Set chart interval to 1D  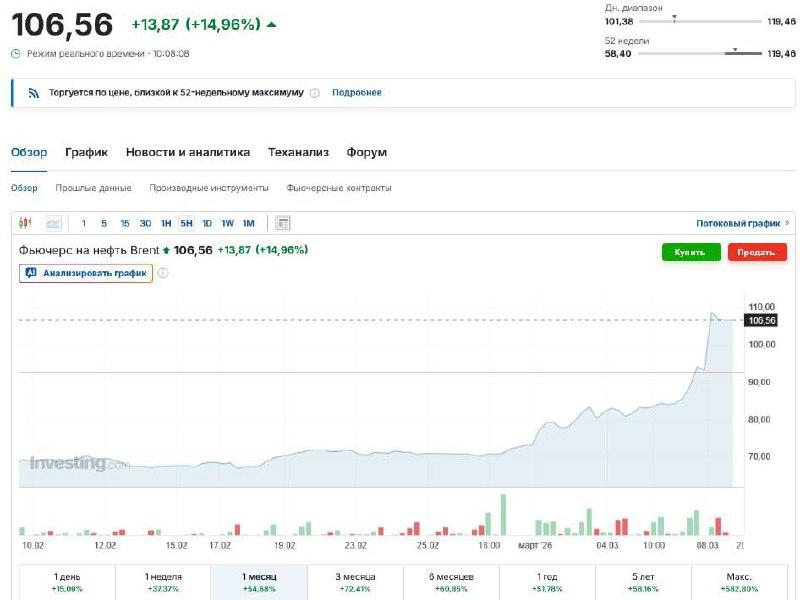pos(207,223)
